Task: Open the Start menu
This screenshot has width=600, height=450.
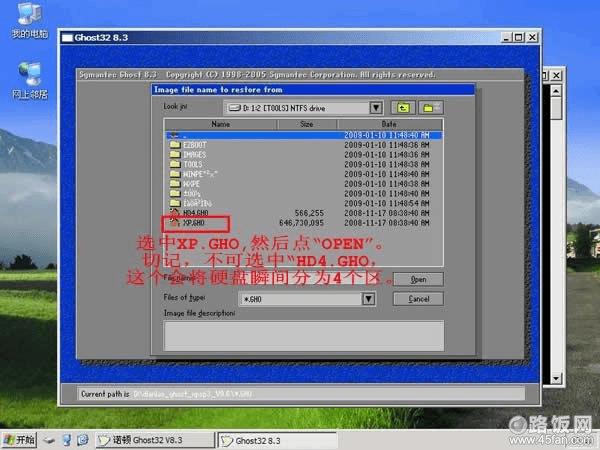Action: [19, 440]
